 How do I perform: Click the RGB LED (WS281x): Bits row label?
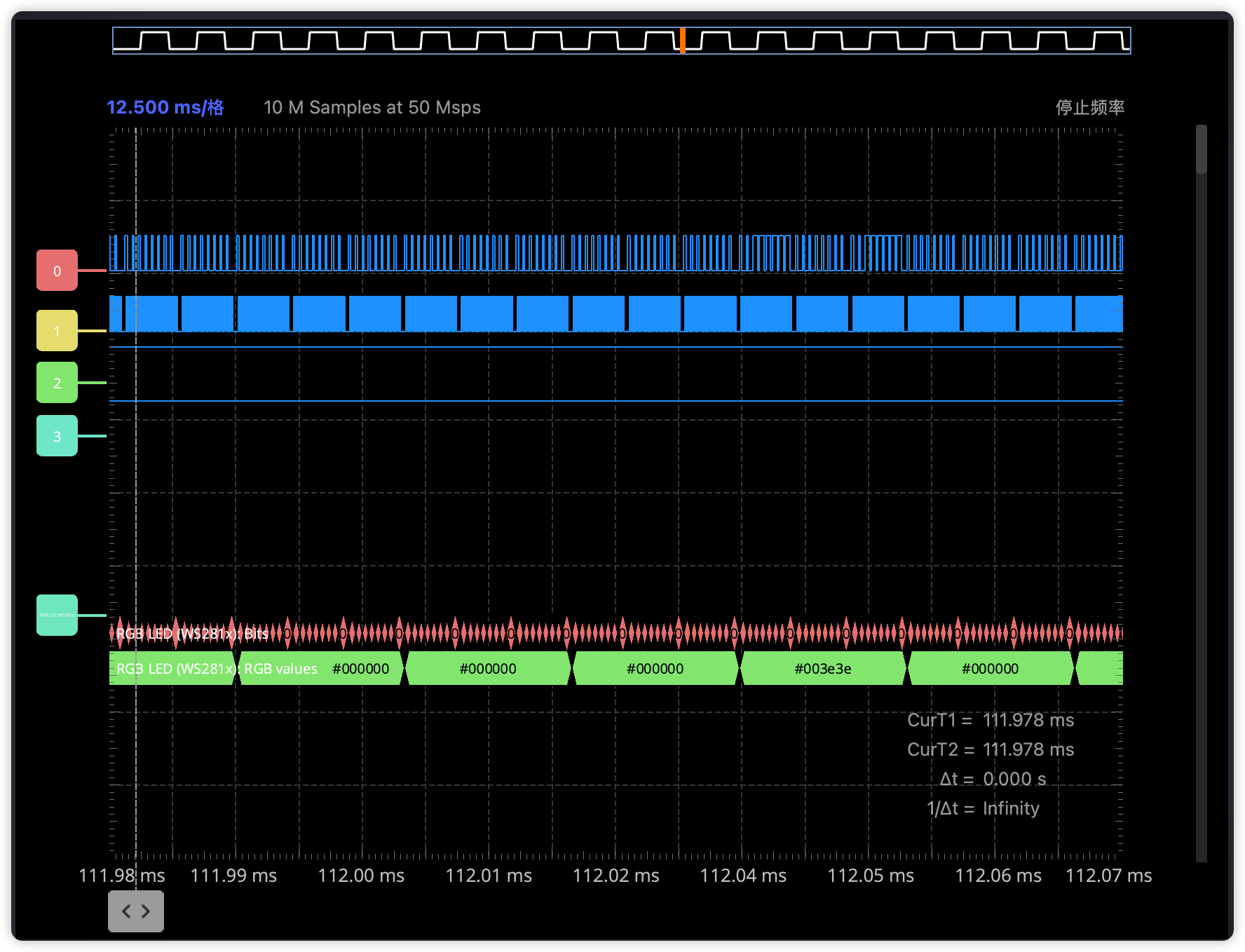point(192,634)
